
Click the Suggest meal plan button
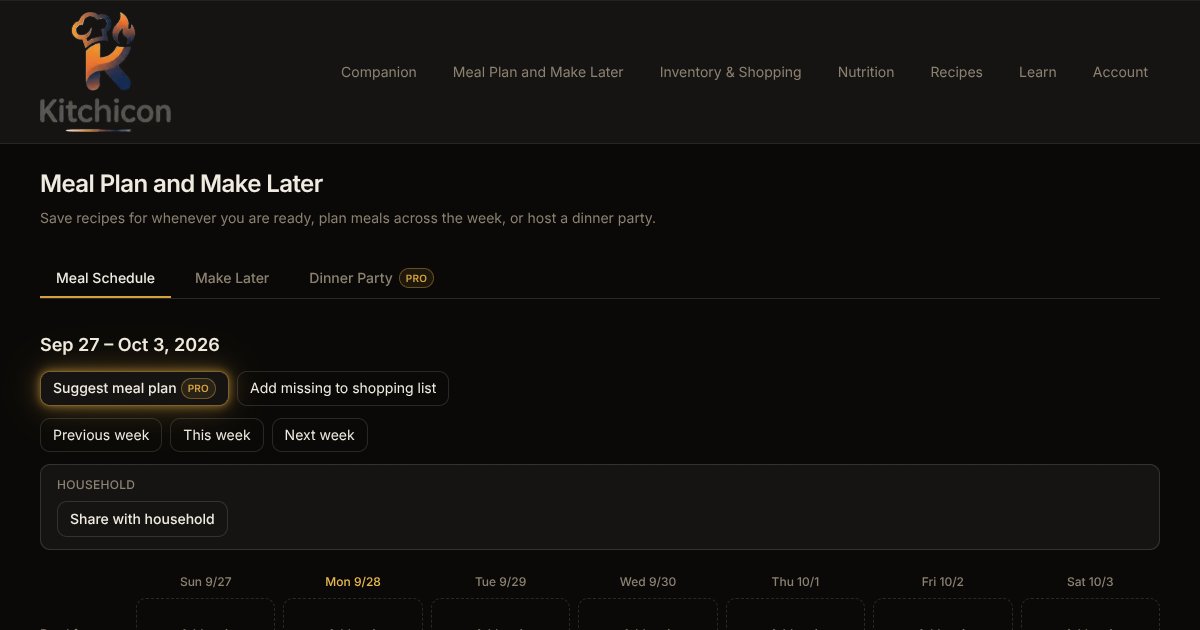[x=134, y=388]
